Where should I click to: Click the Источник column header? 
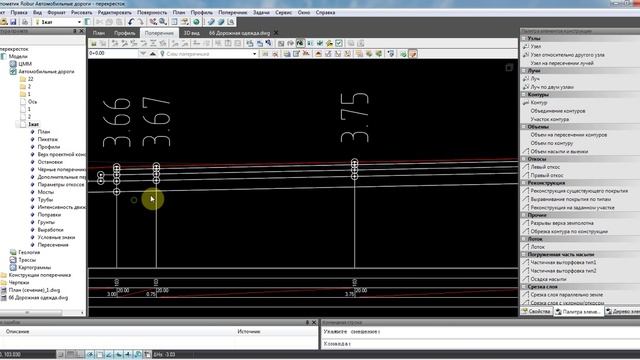pyautogui.click(x=249, y=331)
